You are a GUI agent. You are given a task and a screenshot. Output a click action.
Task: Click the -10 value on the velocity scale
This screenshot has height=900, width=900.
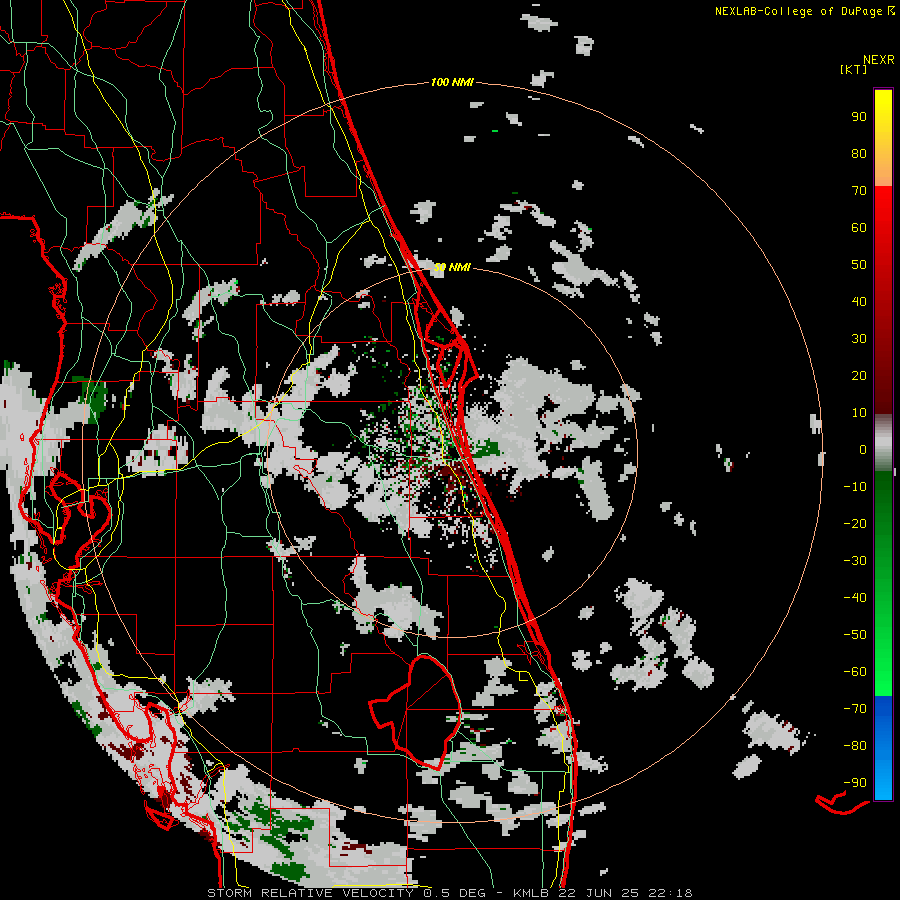coord(855,487)
